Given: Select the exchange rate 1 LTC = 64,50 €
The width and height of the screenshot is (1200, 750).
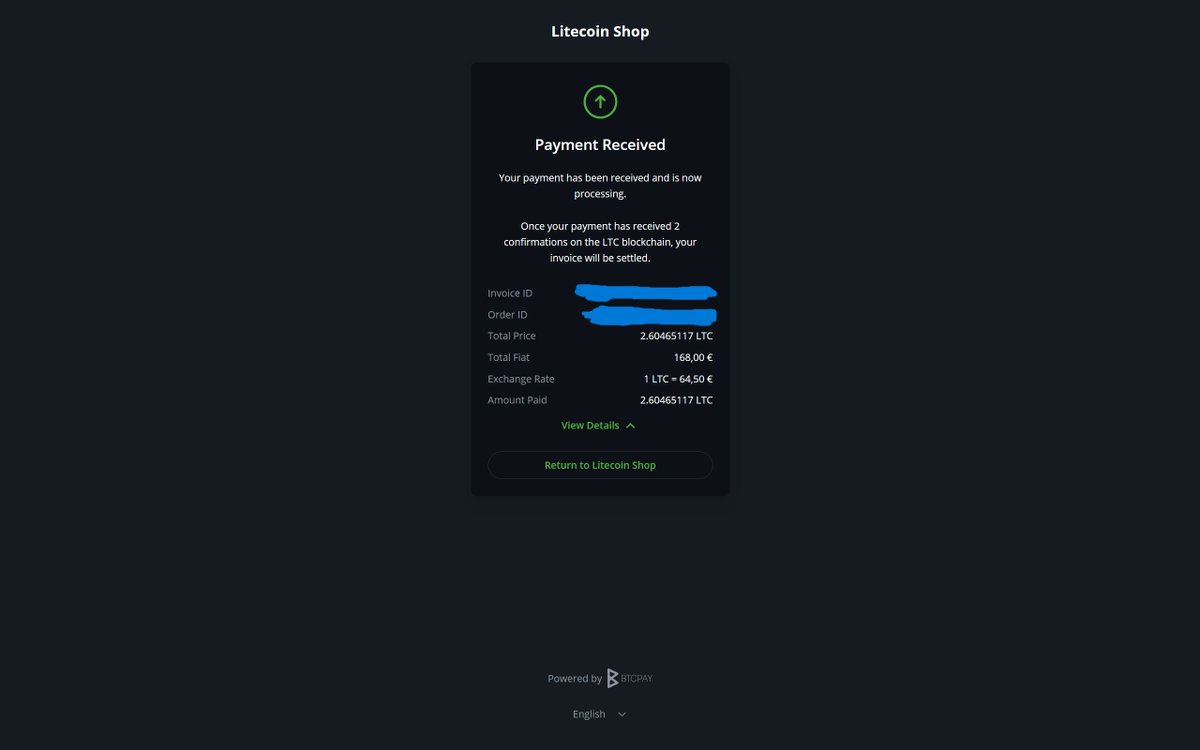Looking at the screenshot, I should tap(678, 379).
